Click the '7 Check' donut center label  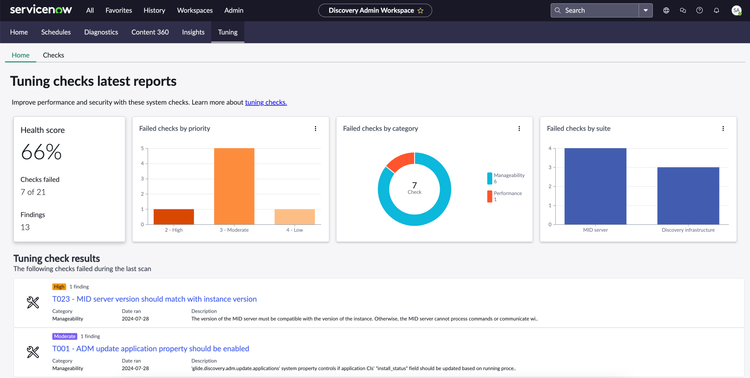pos(415,188)
